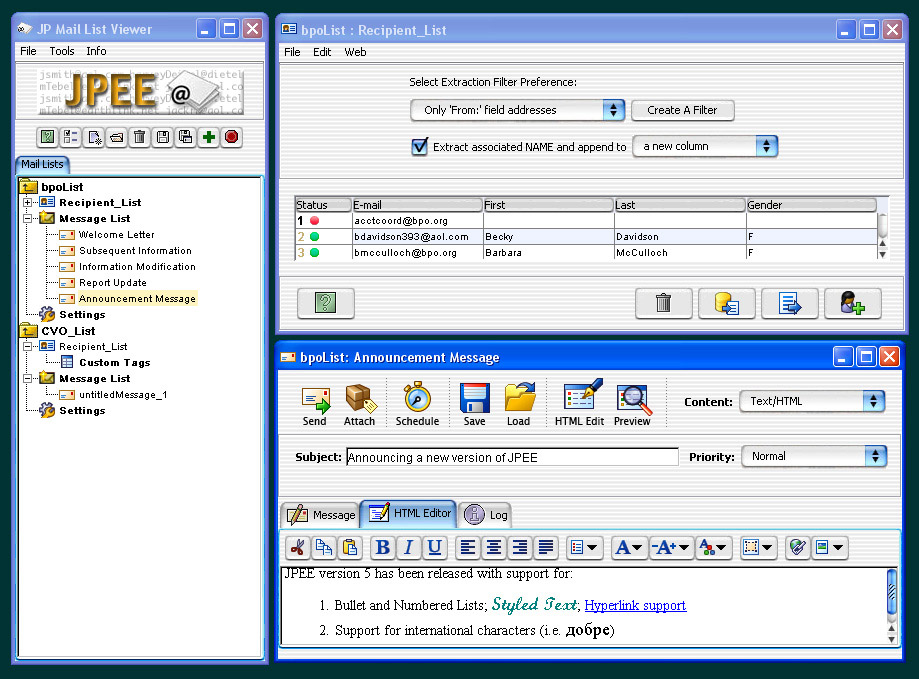The height and width of the screenshot is (679, 919).
Task: Open the border selection dropdown in HTML editor
Action: (x=758, y=548)
